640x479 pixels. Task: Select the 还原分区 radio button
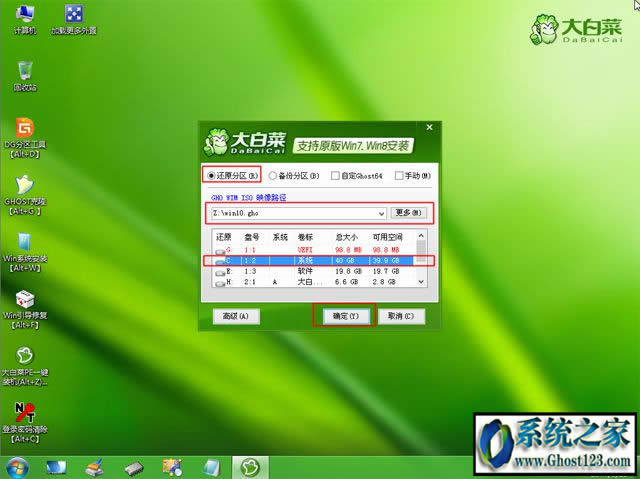tap(211, 175)
